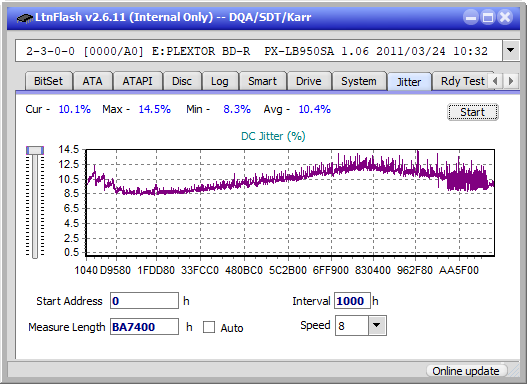Click the Start Address input field

(144, 301)
